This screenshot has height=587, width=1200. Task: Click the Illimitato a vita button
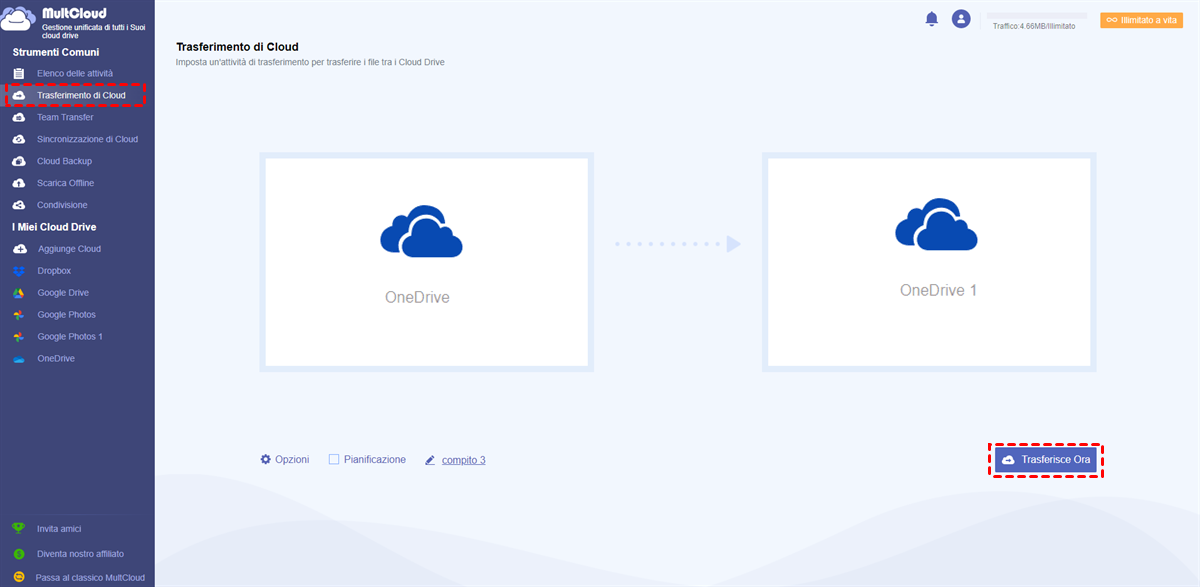click(1141, 20)
